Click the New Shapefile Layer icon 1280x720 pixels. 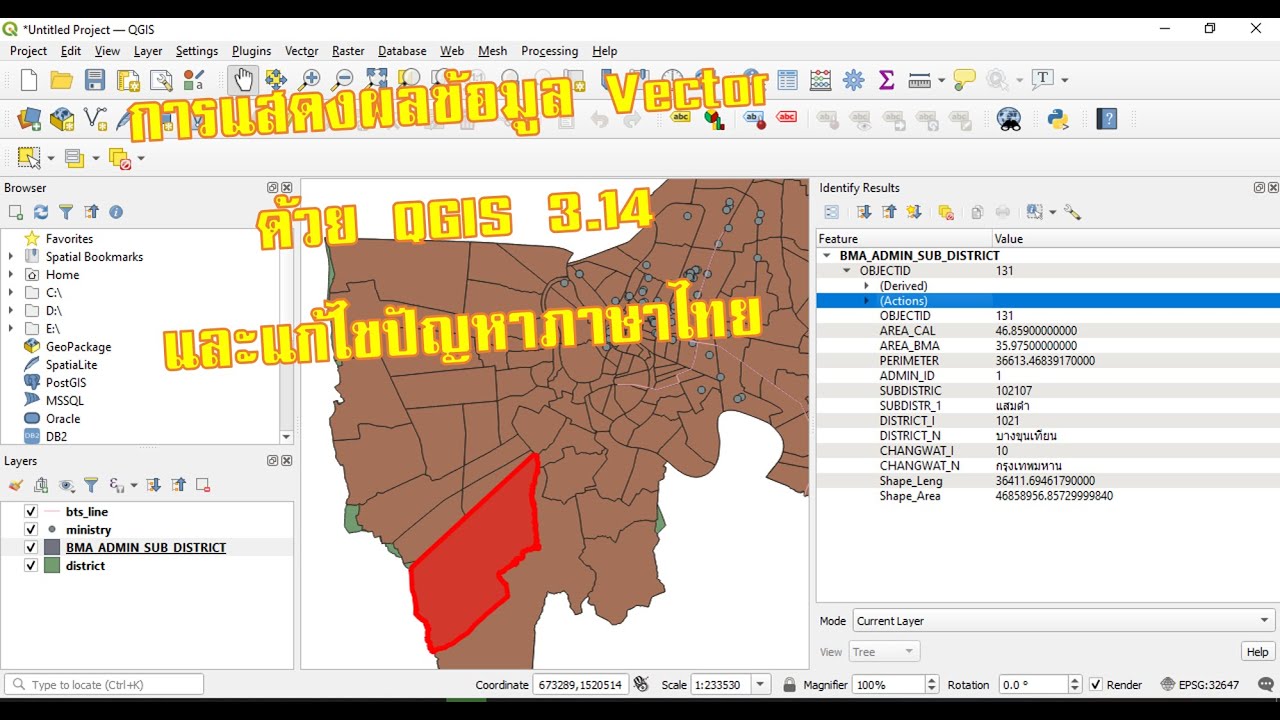[x=95, y=120]
